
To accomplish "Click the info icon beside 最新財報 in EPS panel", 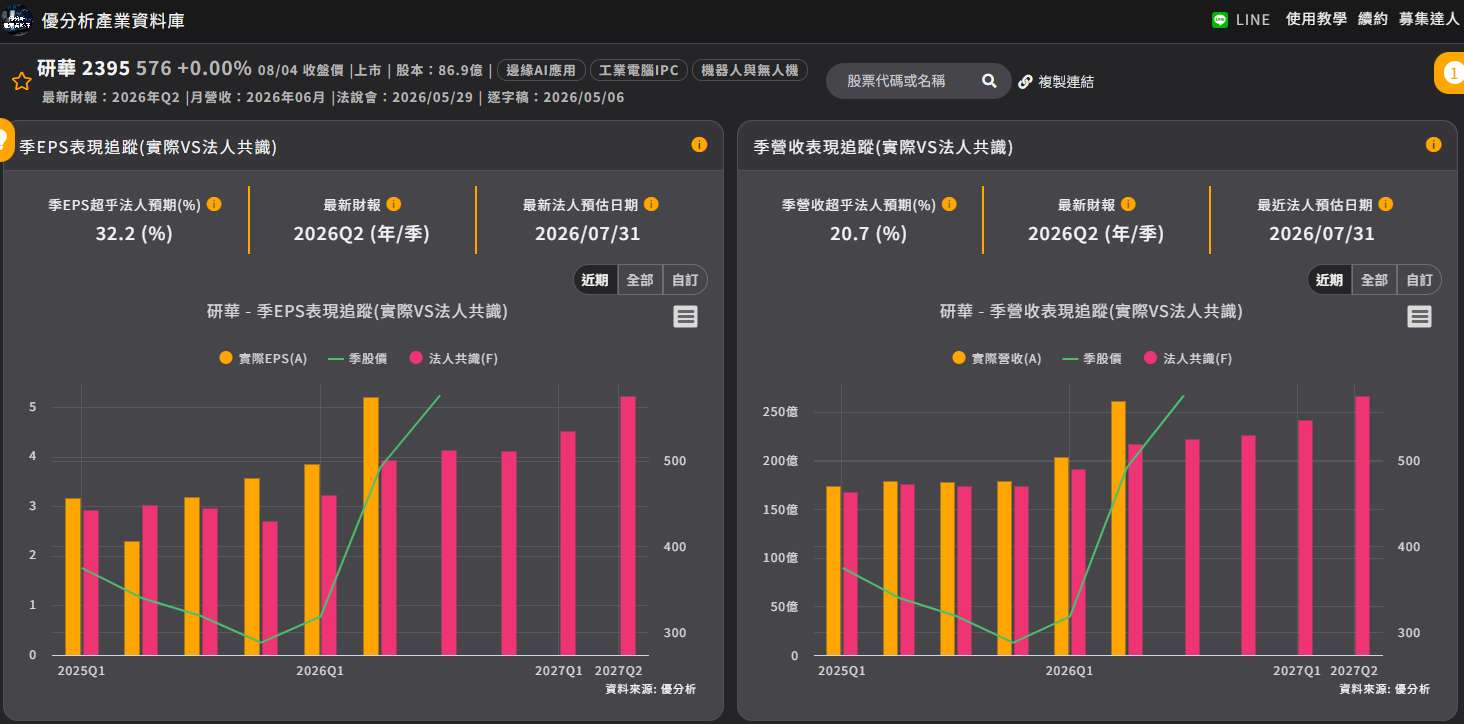I will (394, 204).
